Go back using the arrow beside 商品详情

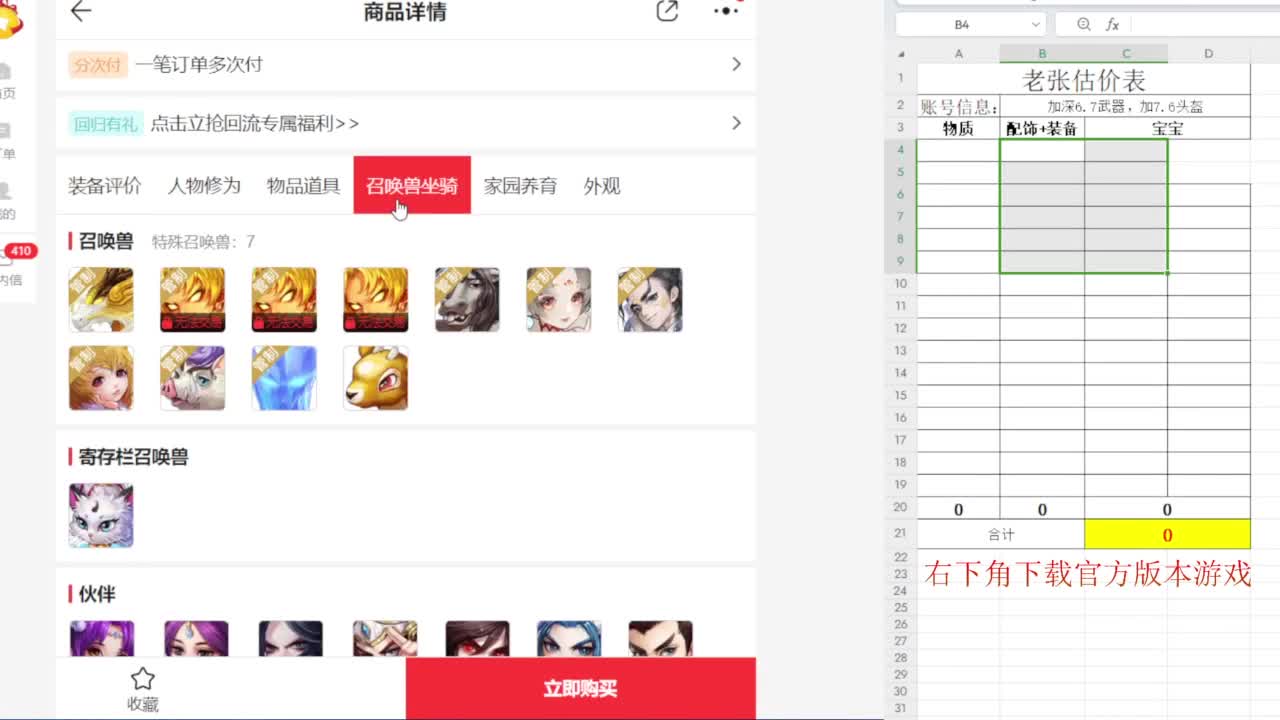(x=81, y=12)
